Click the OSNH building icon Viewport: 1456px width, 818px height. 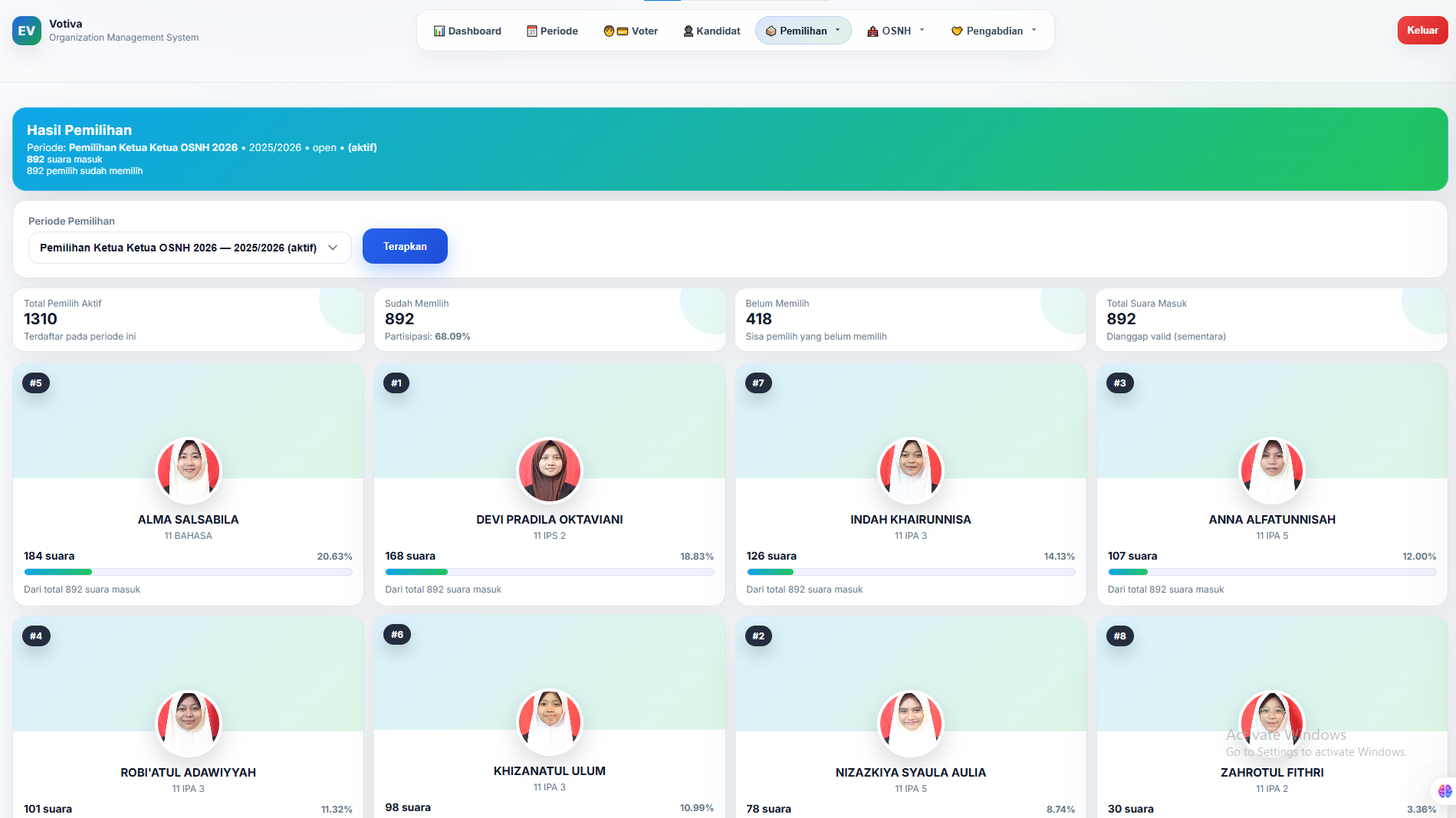pyautogui.click(x=873, y=31)
